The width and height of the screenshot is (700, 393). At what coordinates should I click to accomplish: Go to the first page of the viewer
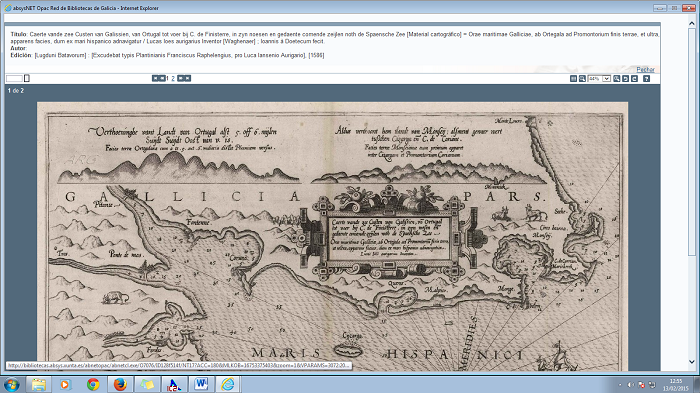click(155, 78)
